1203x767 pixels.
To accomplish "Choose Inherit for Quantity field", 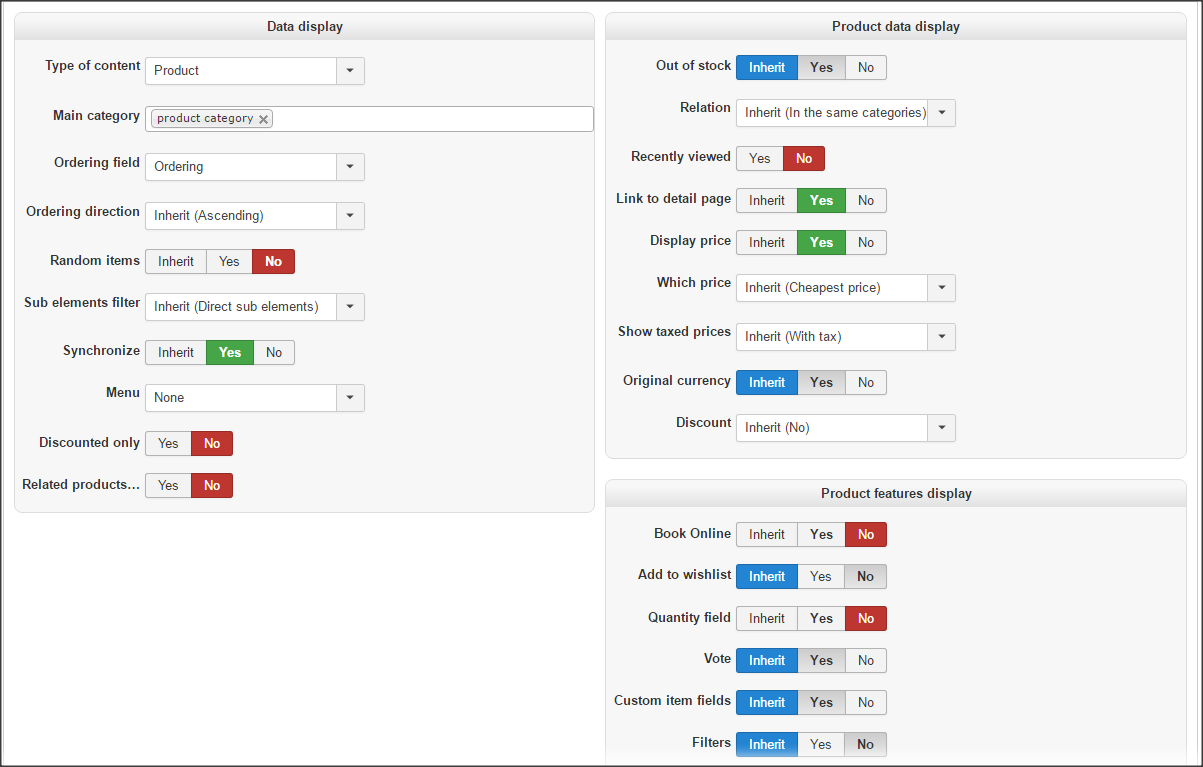I will coord(767,619).
